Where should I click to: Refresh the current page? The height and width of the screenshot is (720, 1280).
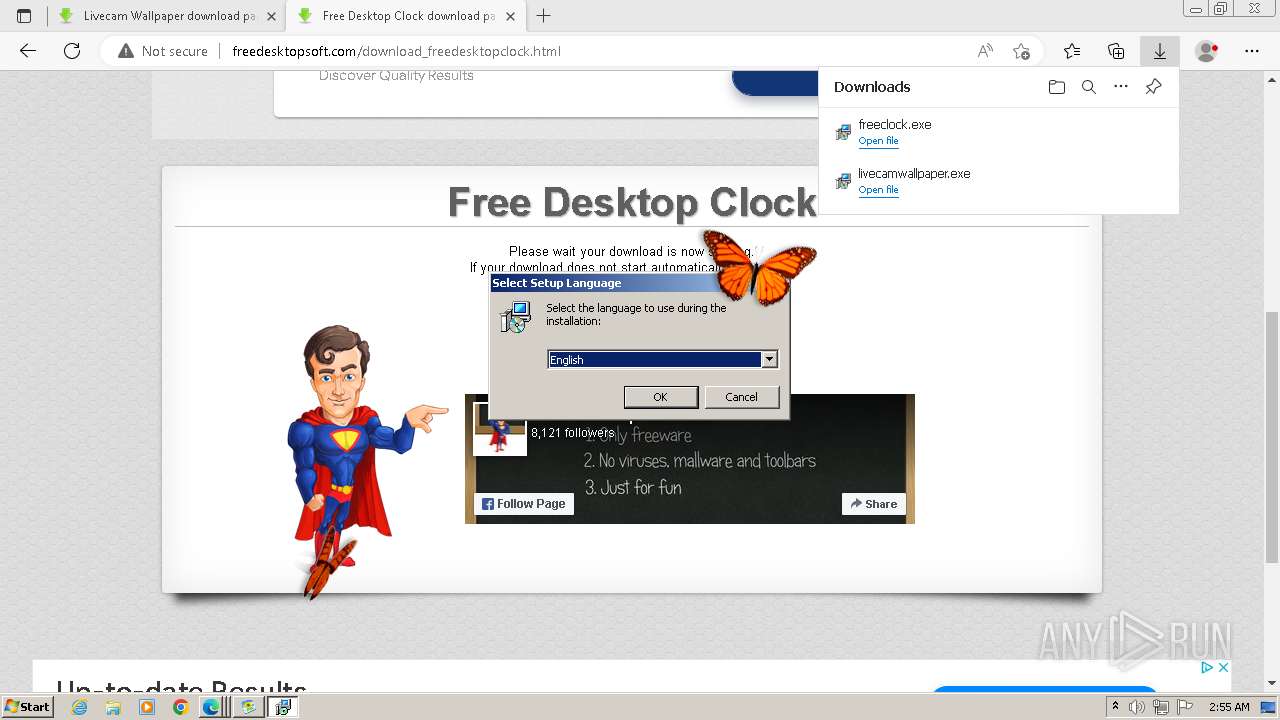pos(72,51)
